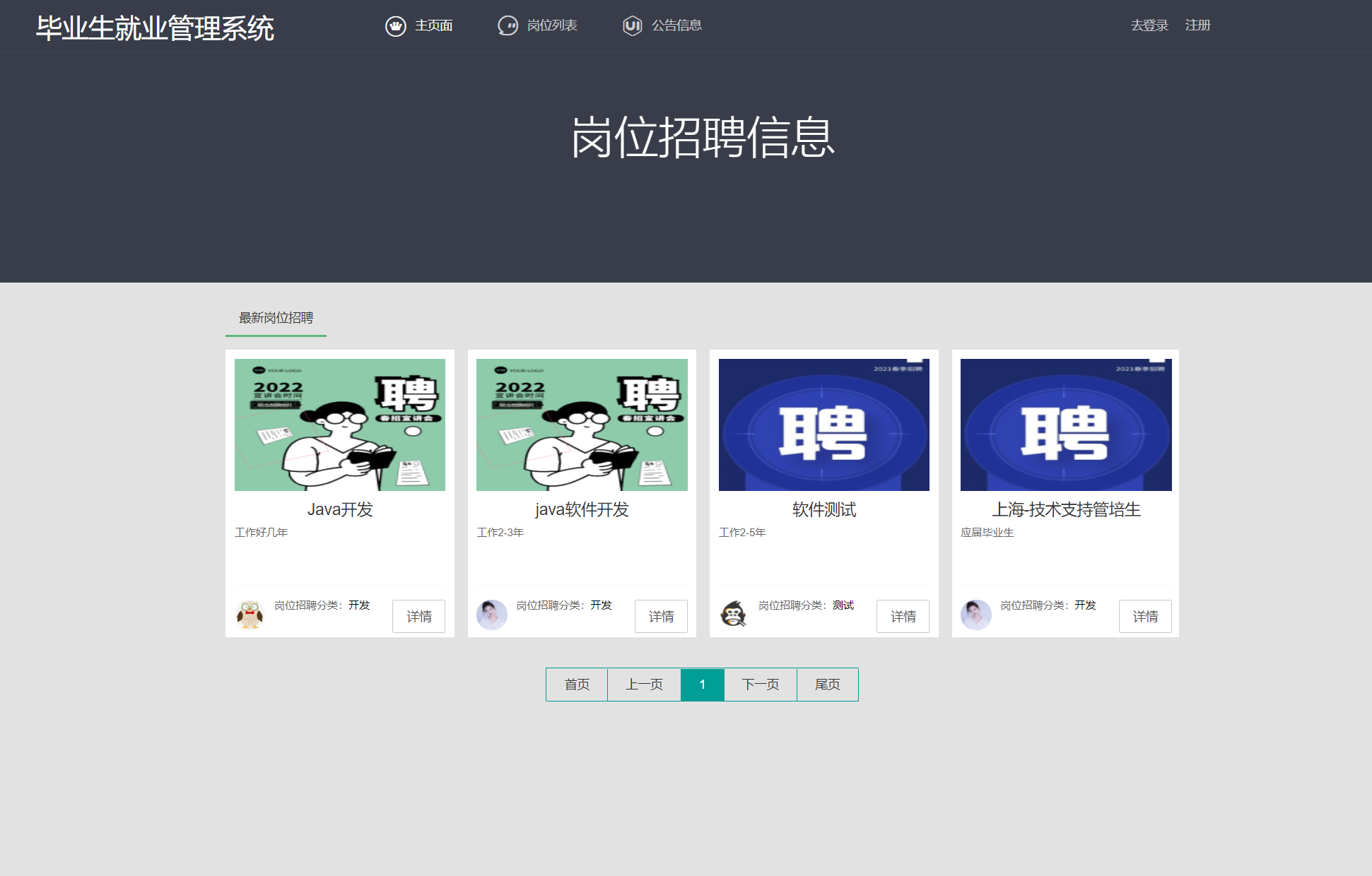1372x876 pixels.
Task: Select the gorilla avatar on the 软件测试 card
Action: coord(734,615)
